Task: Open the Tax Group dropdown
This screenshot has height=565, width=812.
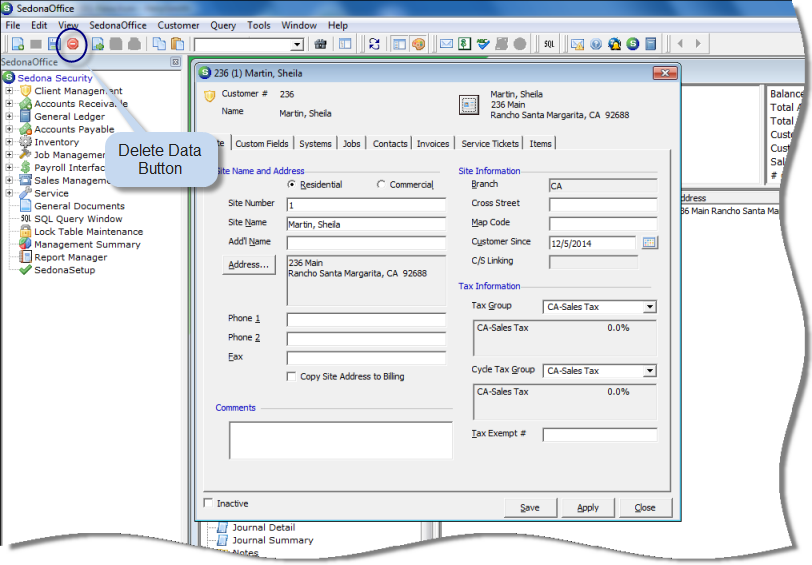Action: click(650, 307)
